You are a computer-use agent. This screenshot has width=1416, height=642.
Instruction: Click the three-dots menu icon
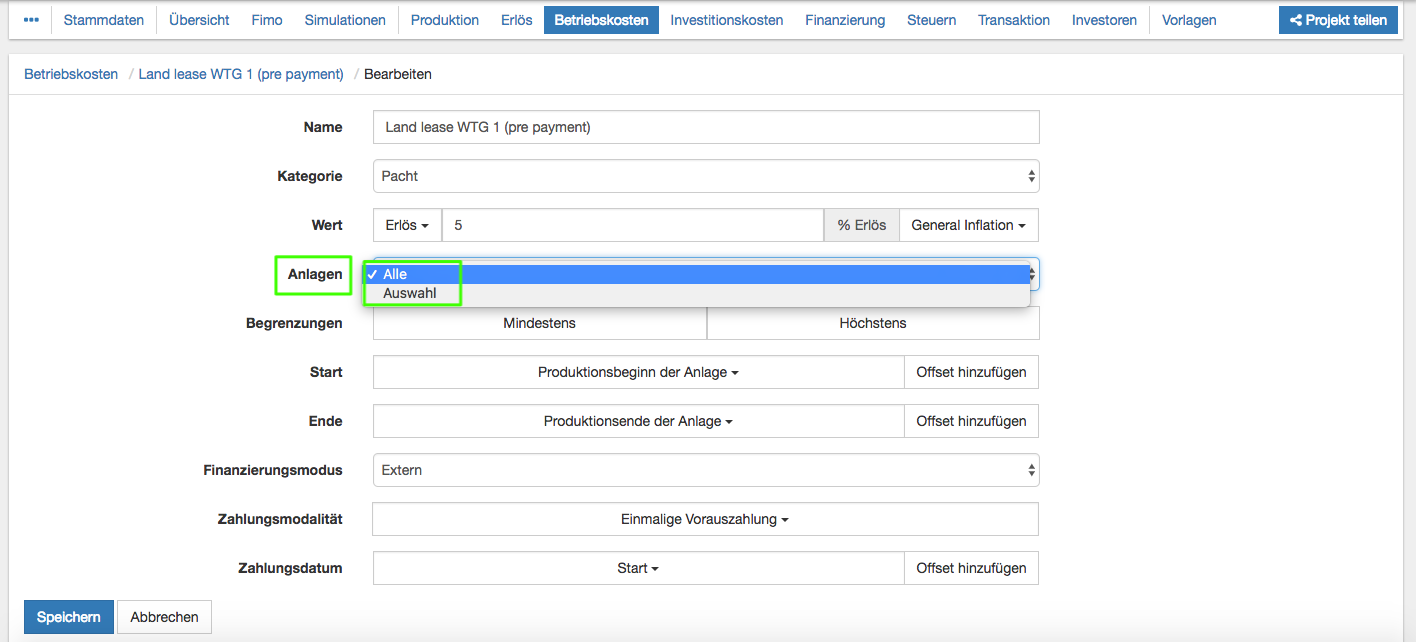click(x=31, y=20)
